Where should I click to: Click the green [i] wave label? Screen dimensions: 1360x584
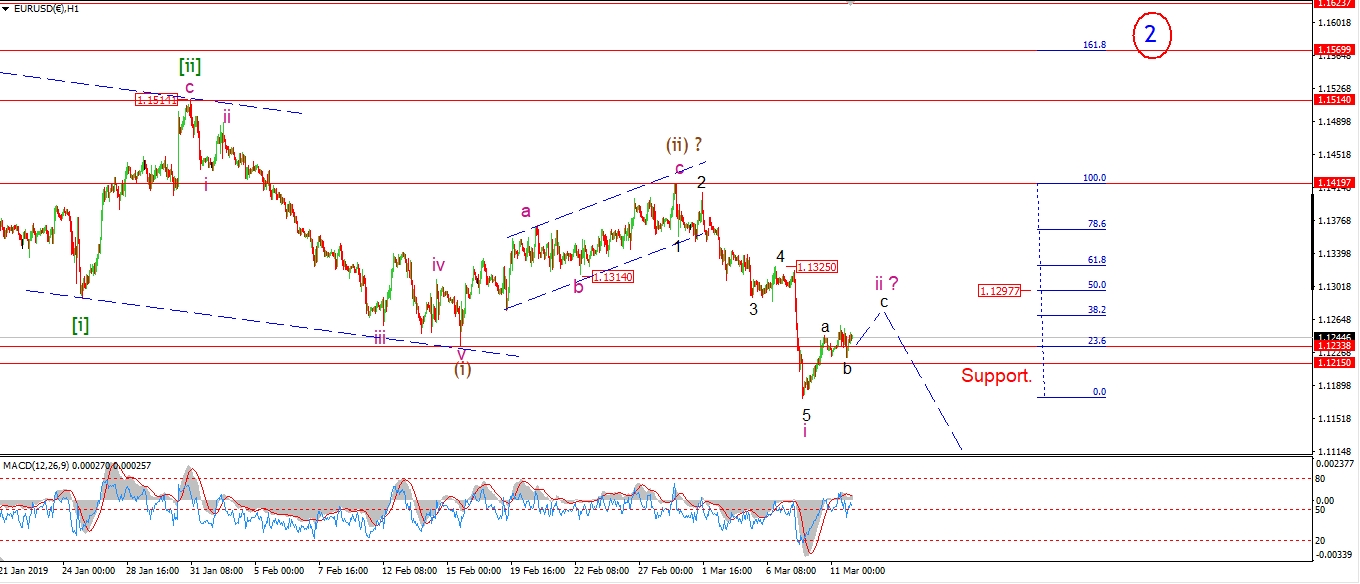[x=80, y=324]
